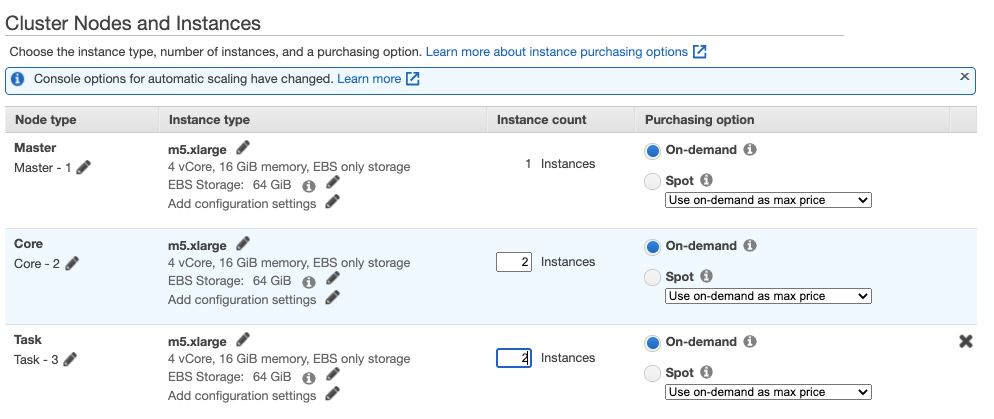This screenshot has height=419, width=994.
Task: Expand Task node max price dropdown
Action: click(768, 392)
